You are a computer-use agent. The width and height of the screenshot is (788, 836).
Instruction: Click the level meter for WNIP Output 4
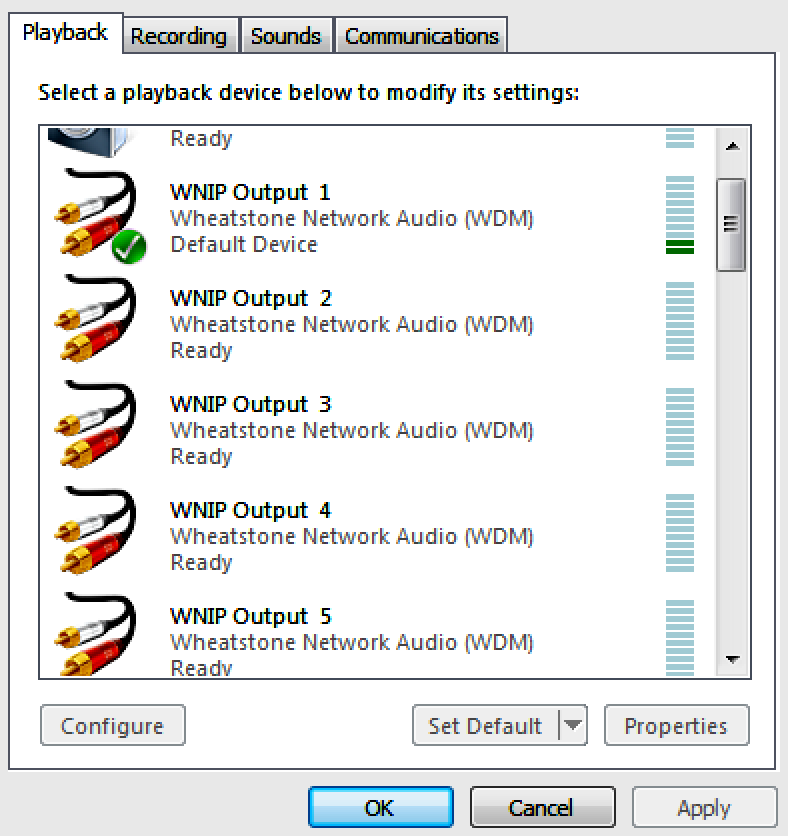click(x=680, y=533)
